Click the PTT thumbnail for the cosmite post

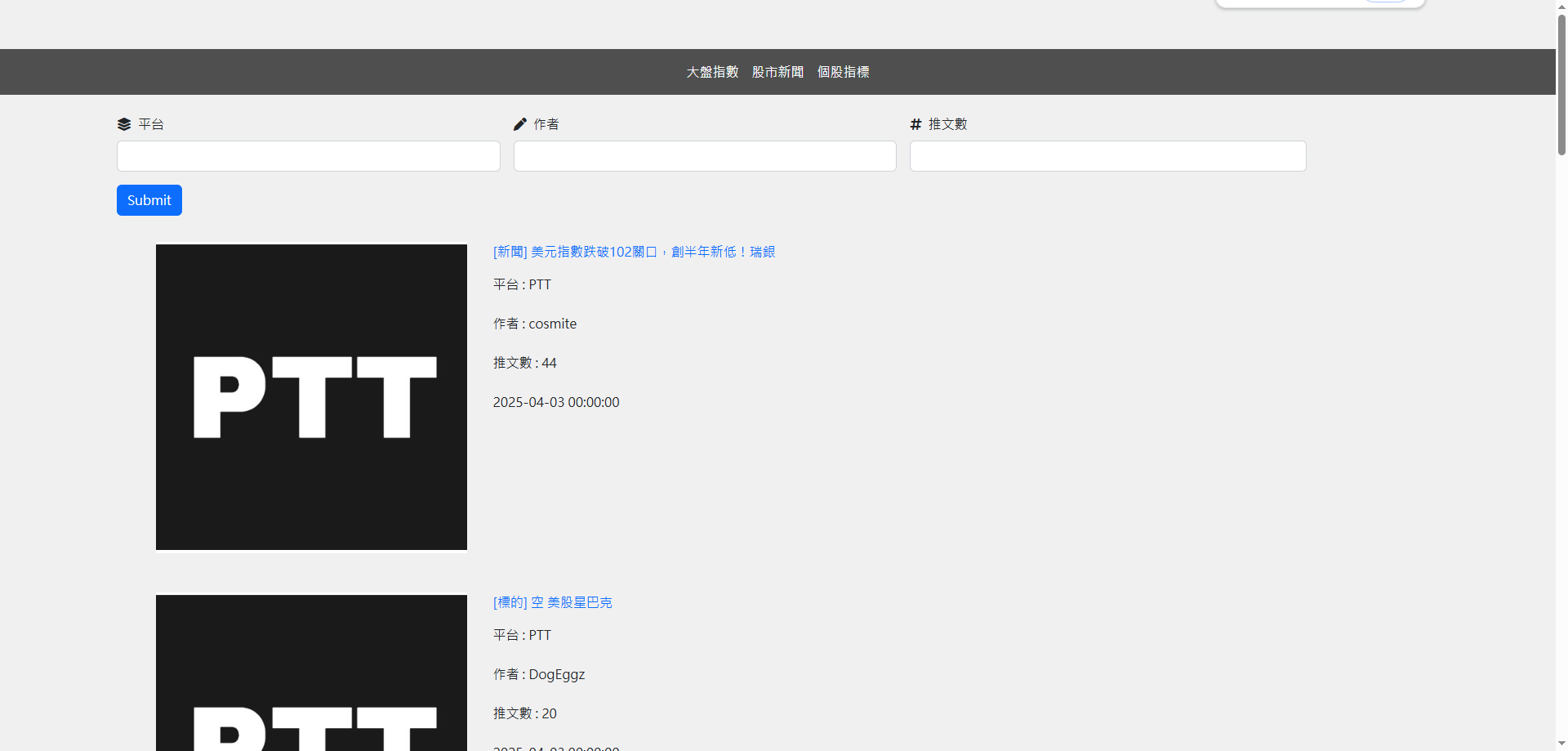pyautogui.click(x=311, y=397)
